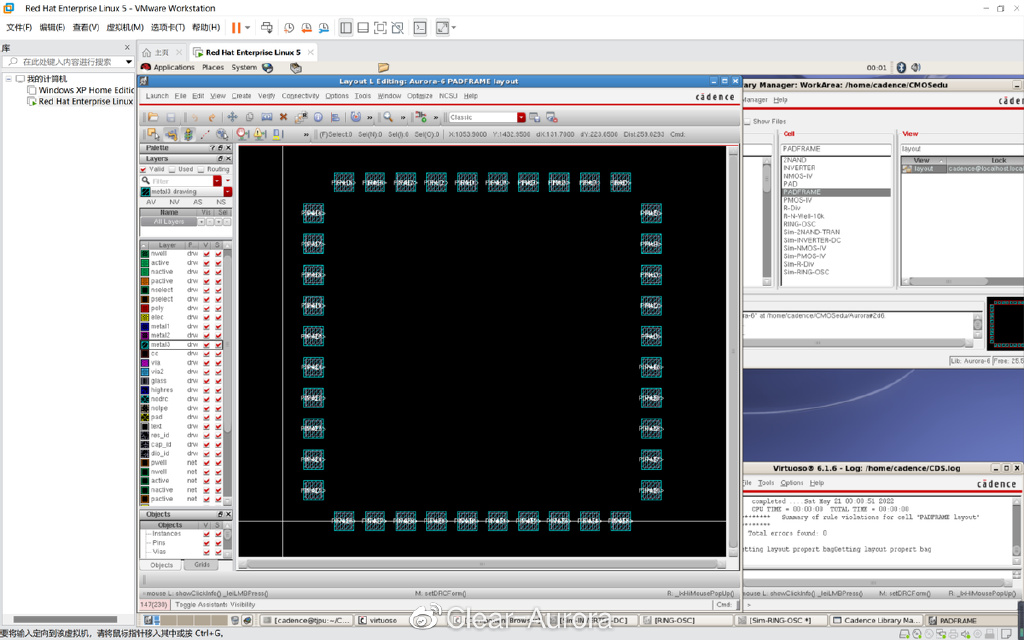Screen dimensions: 1024x640
Task: Open the Connectivity menu in Virtuoso
Action: click(x=300, y=96)
